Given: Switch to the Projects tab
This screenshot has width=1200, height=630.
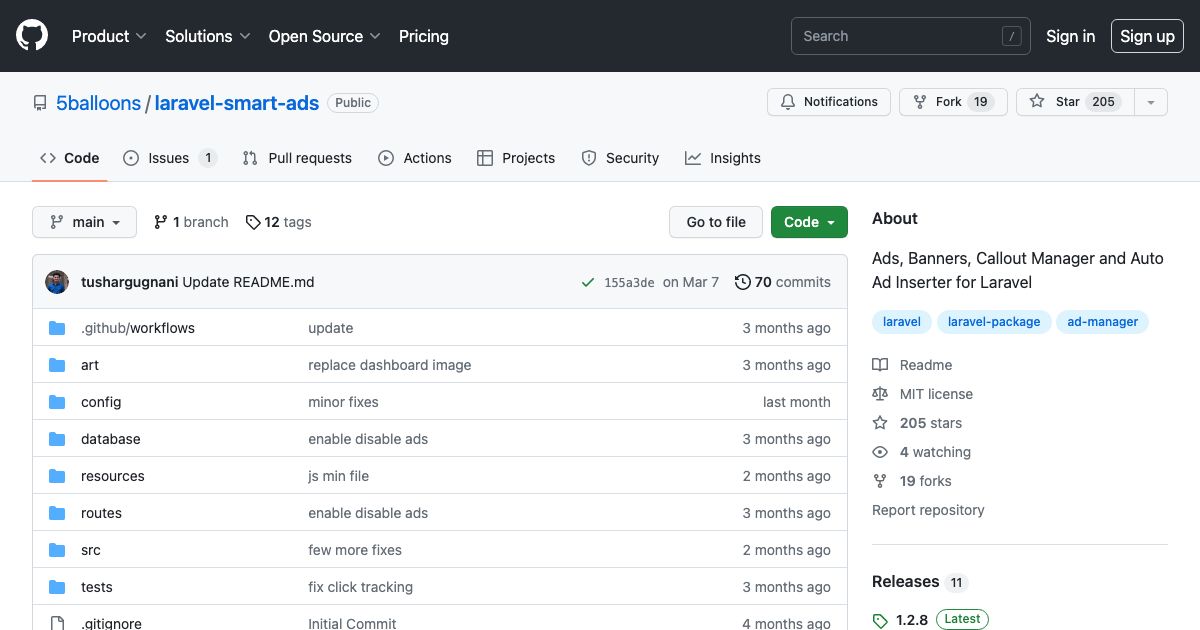Looking at the screenshot, I should (x=516, y=158).
